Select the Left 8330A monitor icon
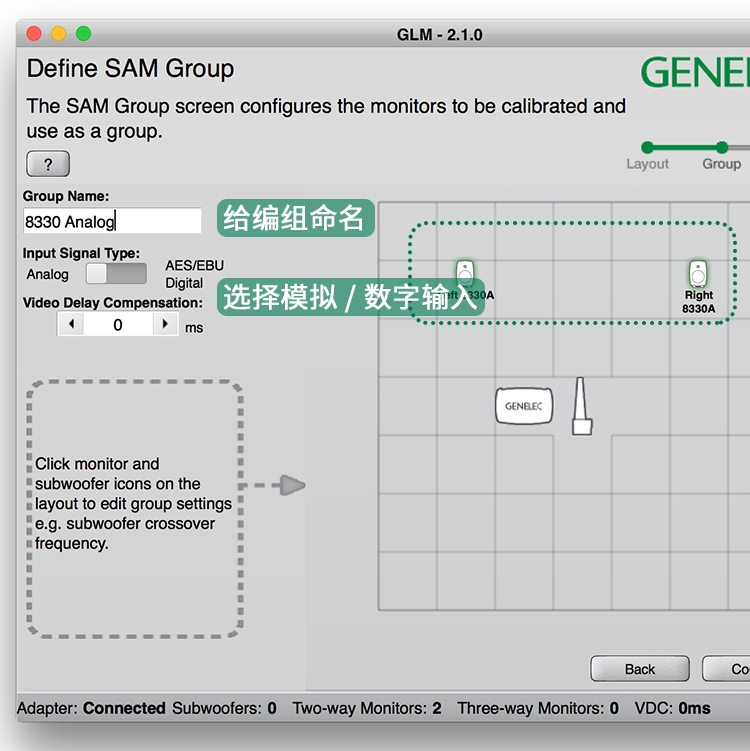The height and width of the screenshot is (751, 750). (465, 273)
